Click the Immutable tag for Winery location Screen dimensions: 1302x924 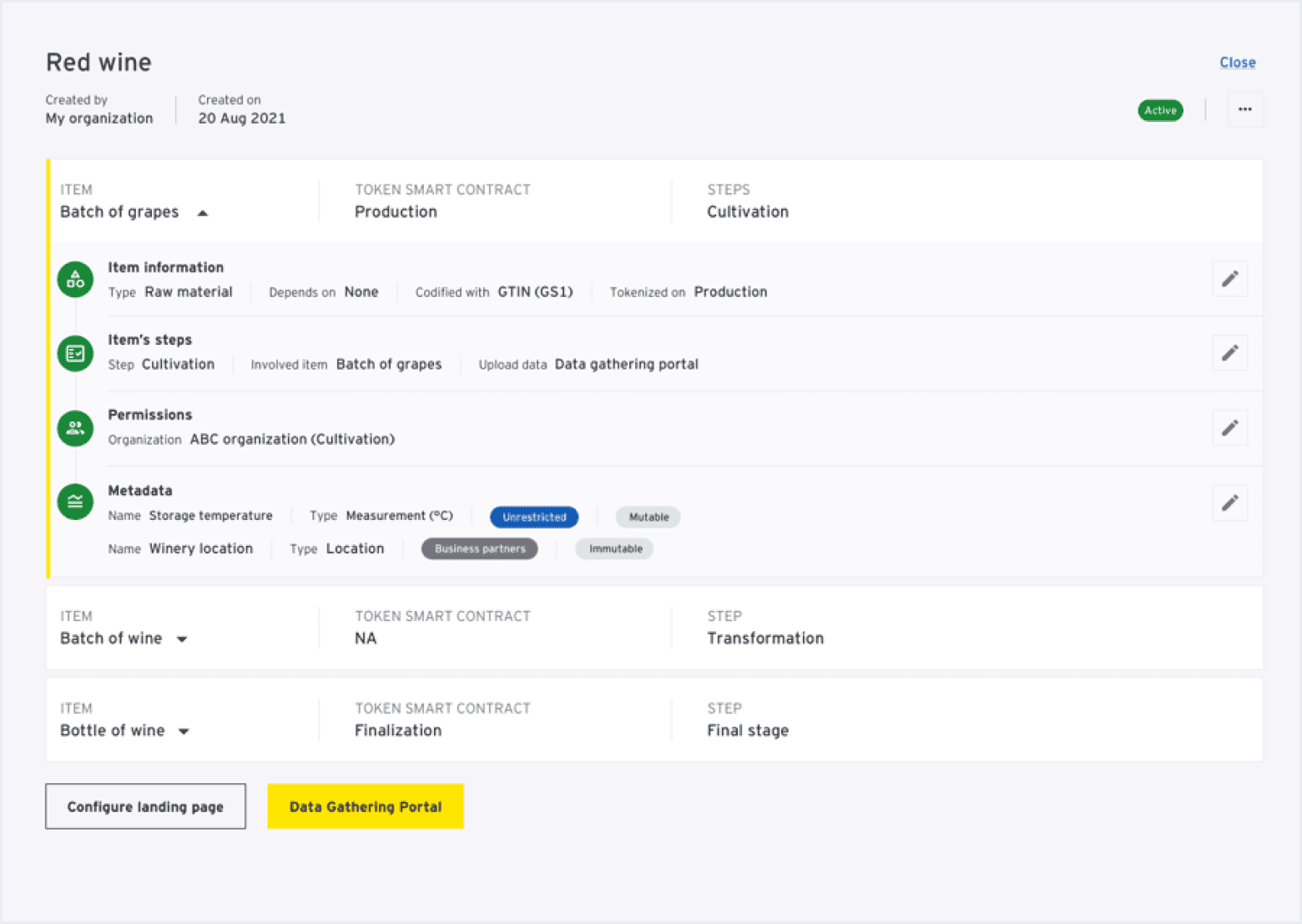(615, 549)
